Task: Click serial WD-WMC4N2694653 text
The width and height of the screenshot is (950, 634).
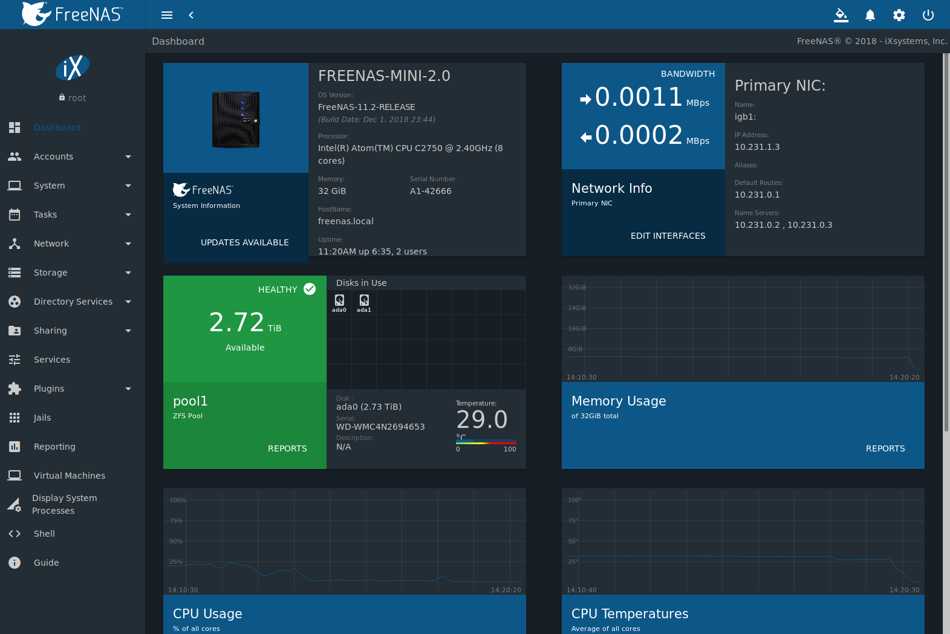Action: [x=380, y=427]
